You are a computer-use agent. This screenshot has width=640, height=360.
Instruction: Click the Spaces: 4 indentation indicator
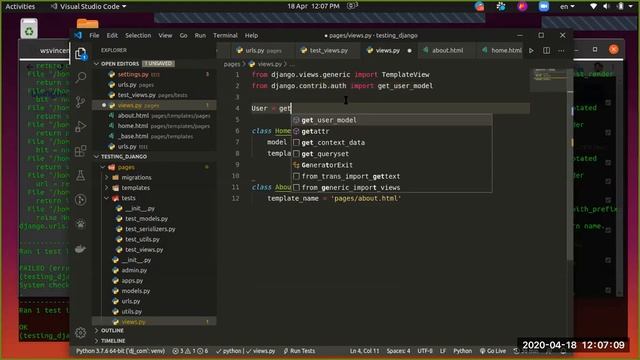pyautogui.click(x=398, y=351)
